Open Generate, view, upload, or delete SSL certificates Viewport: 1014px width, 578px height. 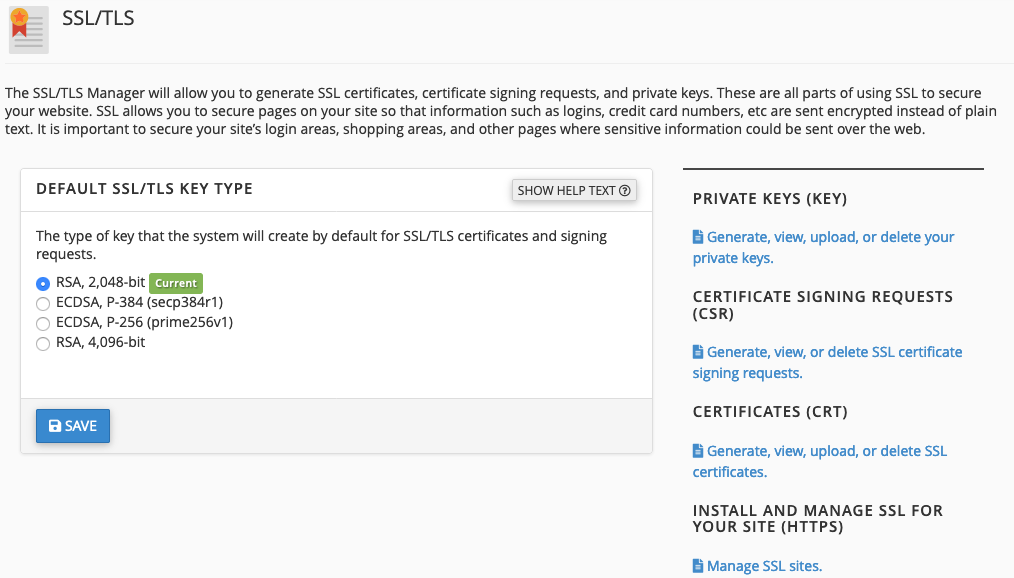click(x=819, y=461)
